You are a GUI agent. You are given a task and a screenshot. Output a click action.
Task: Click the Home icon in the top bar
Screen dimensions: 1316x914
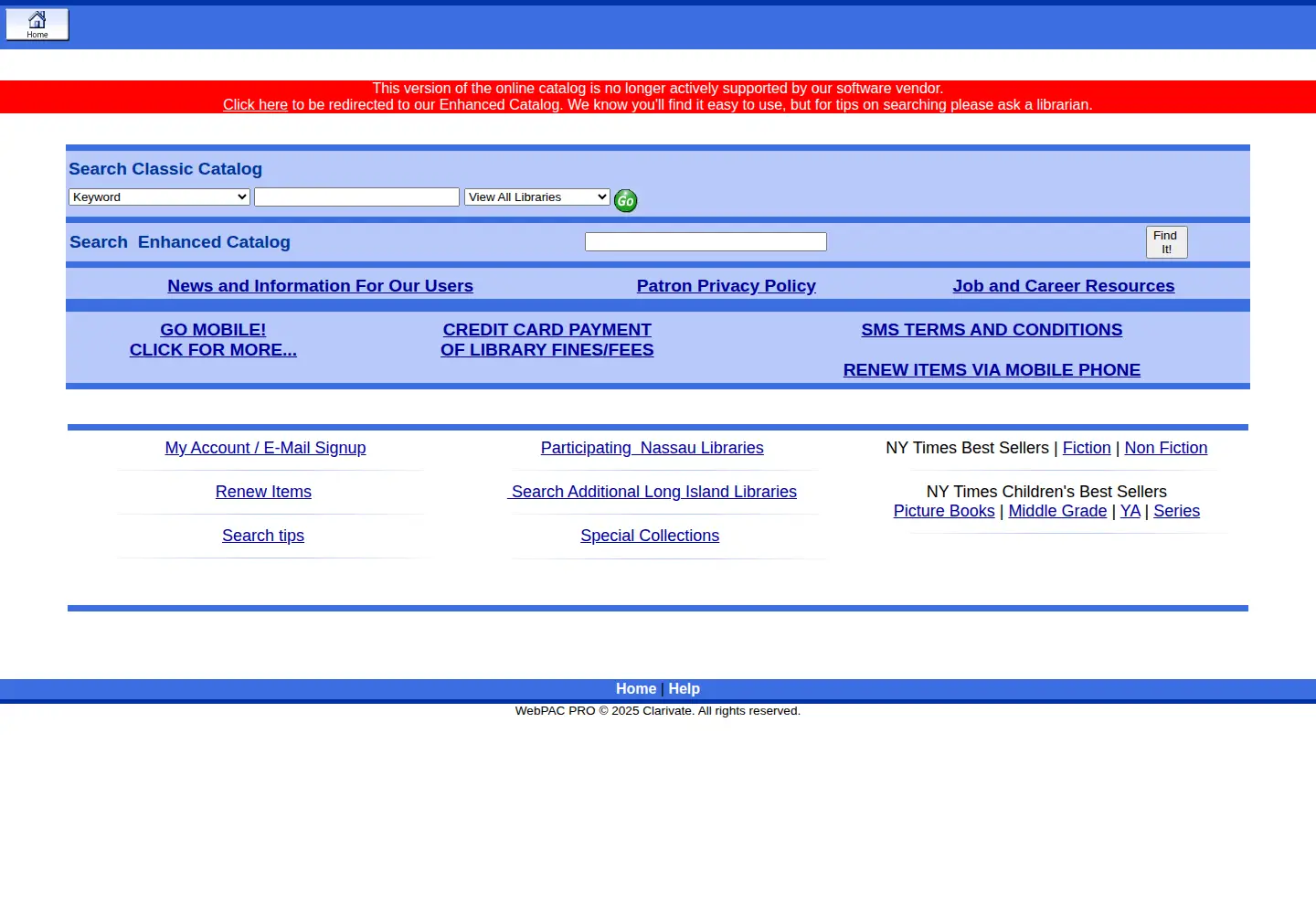pos(37,25)
